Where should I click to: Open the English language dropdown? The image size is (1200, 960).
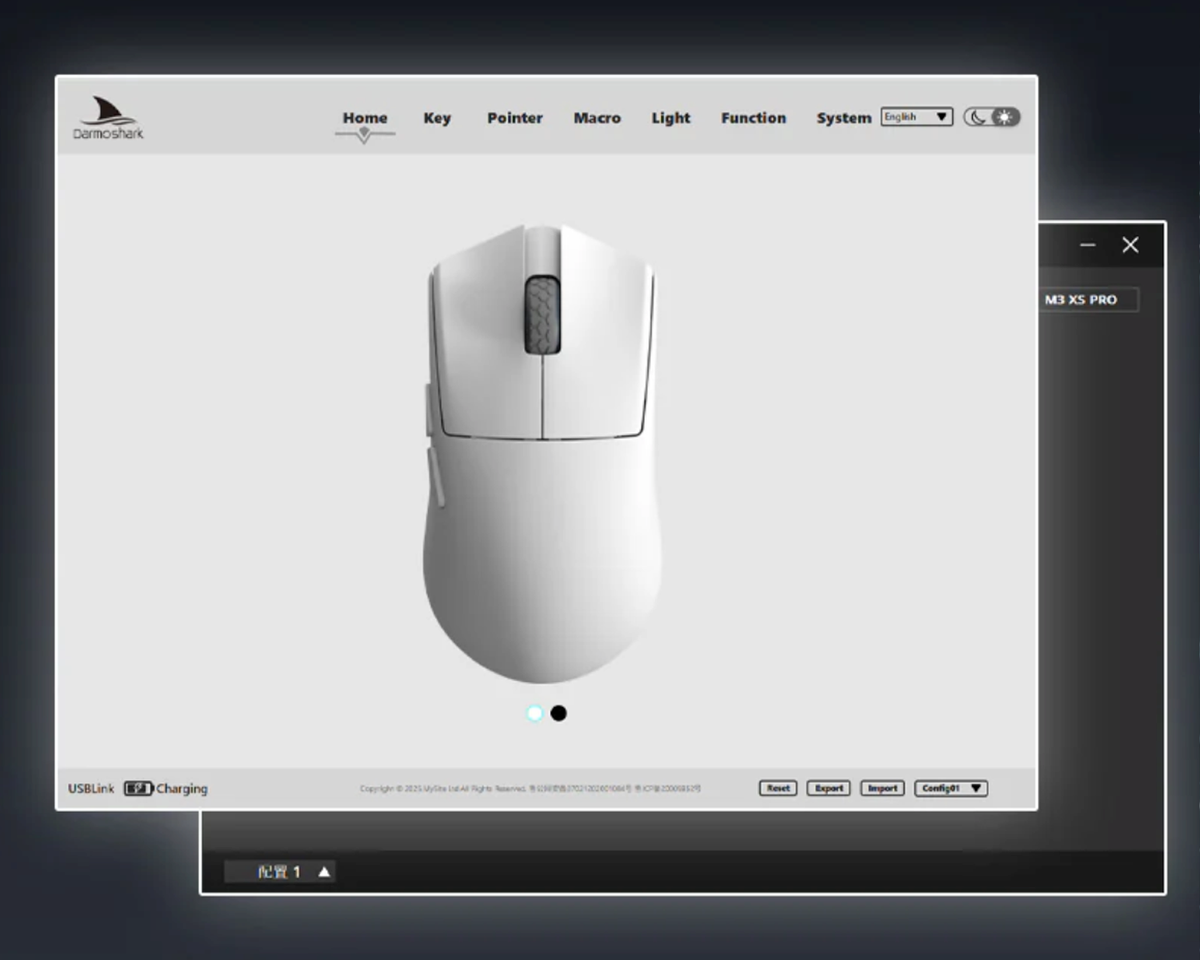[917, 117]
